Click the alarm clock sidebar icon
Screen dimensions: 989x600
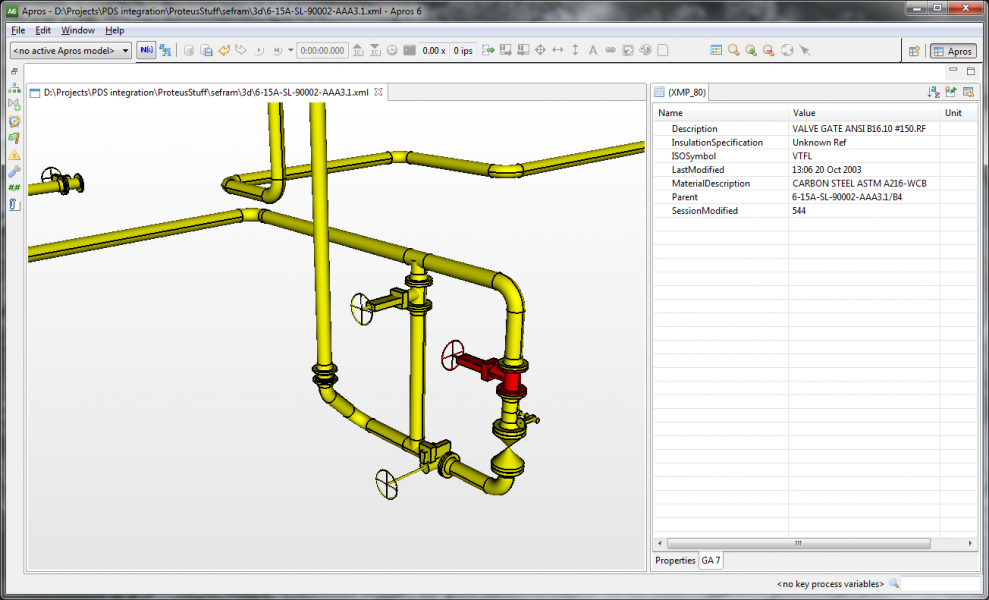(x=14, y=121)
